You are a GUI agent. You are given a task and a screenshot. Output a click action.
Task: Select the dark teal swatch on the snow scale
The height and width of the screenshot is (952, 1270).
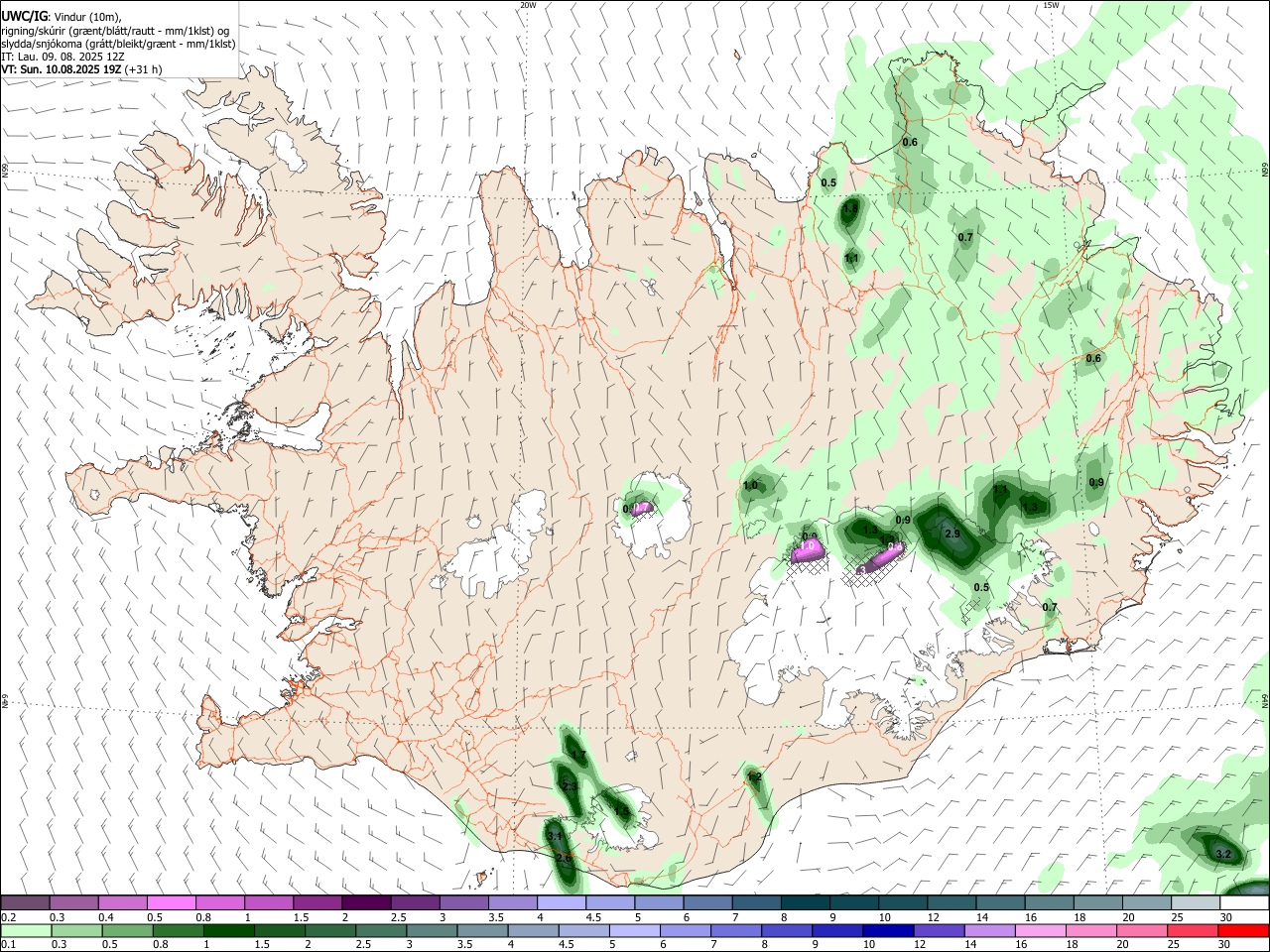pos(806,902)
